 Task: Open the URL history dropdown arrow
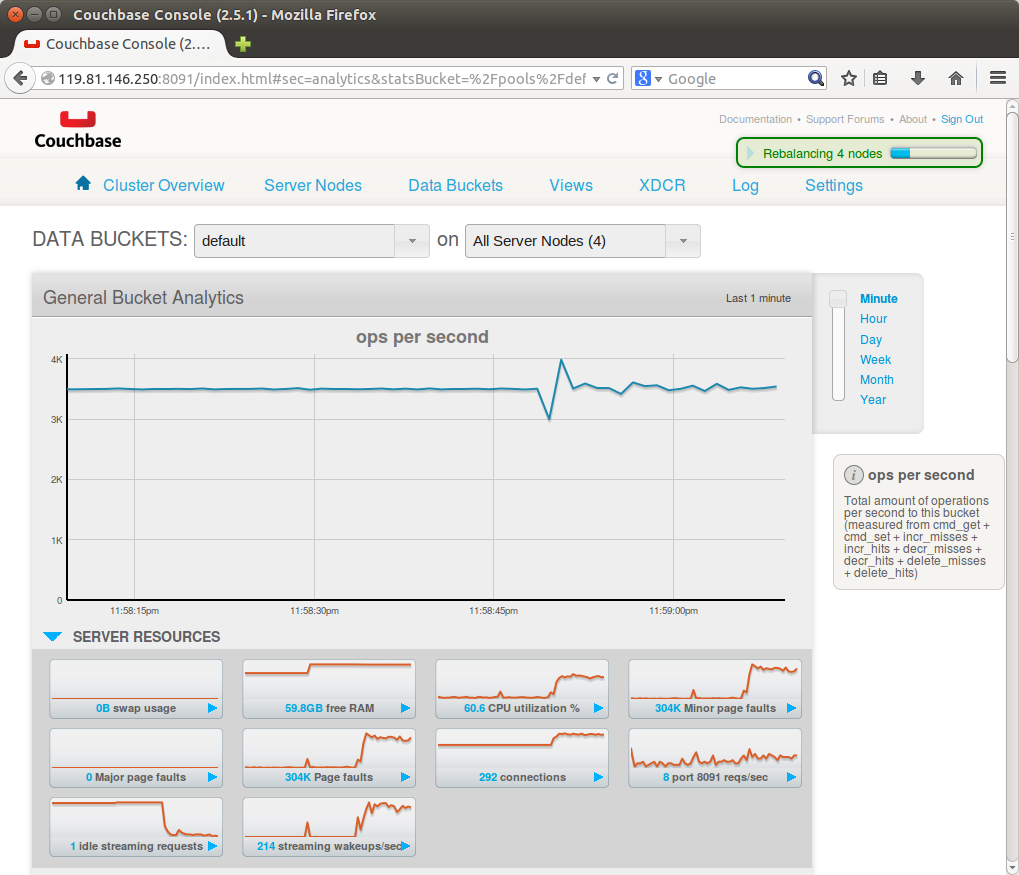pos(596,79)
